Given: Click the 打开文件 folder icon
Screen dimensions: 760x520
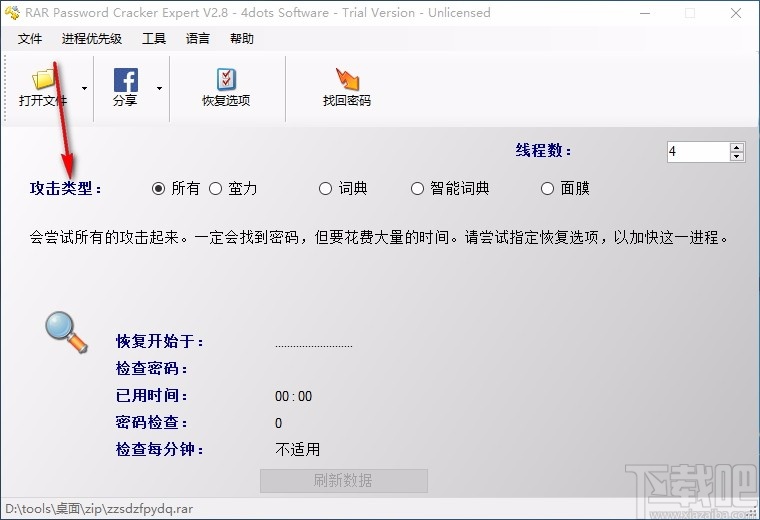Looking at the screenshot, I should 43,79.
